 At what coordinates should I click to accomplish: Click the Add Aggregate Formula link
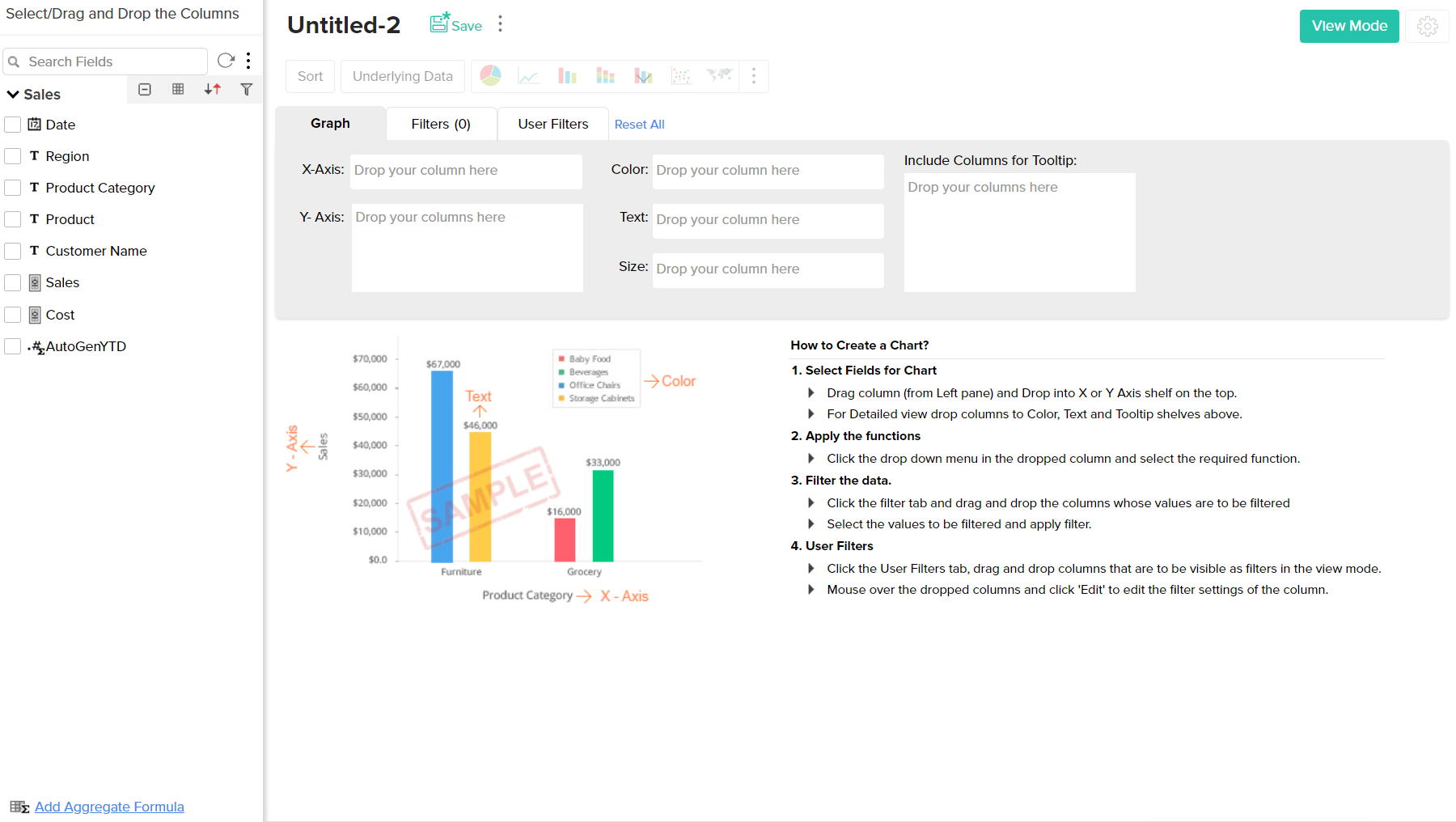coord(108,807)
